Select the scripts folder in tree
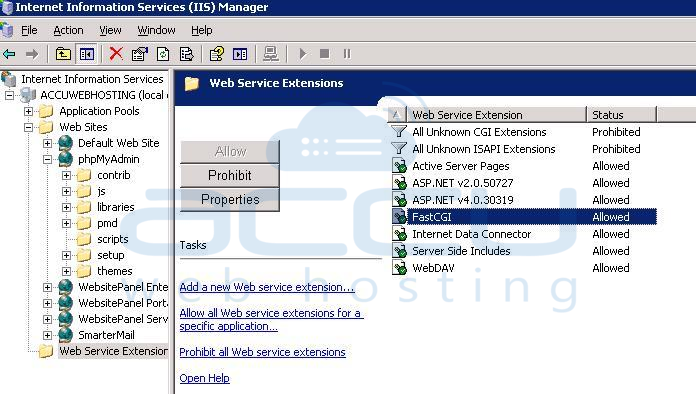This screenshot has width=696, height=394. pos(113,239)
